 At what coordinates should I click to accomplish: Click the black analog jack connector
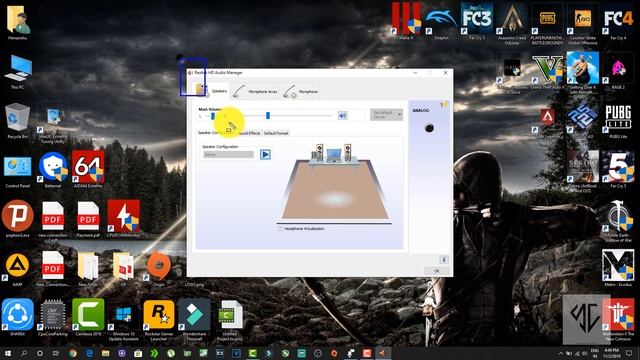point(429,128)
